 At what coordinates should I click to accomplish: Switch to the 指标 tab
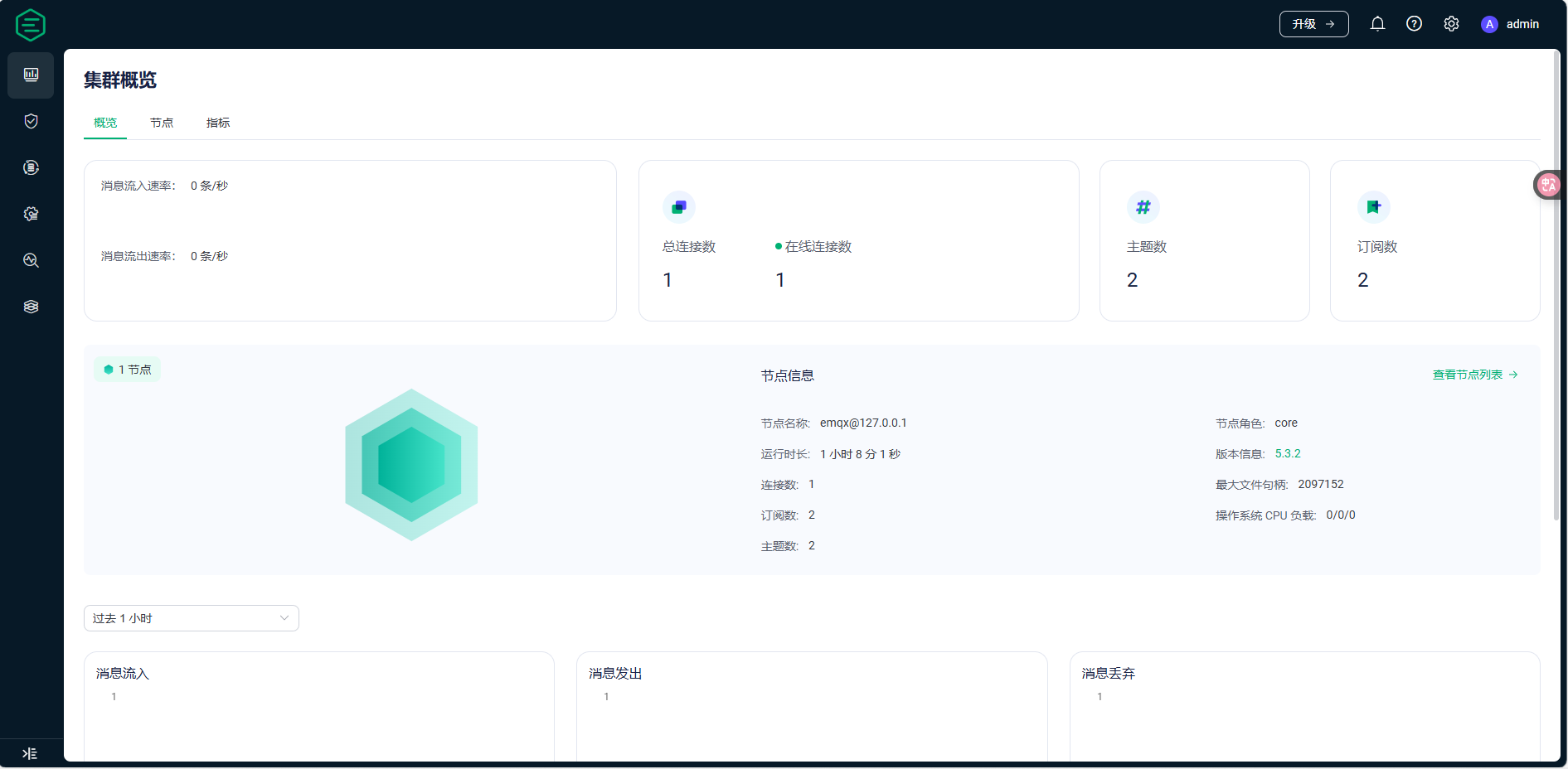218,123
